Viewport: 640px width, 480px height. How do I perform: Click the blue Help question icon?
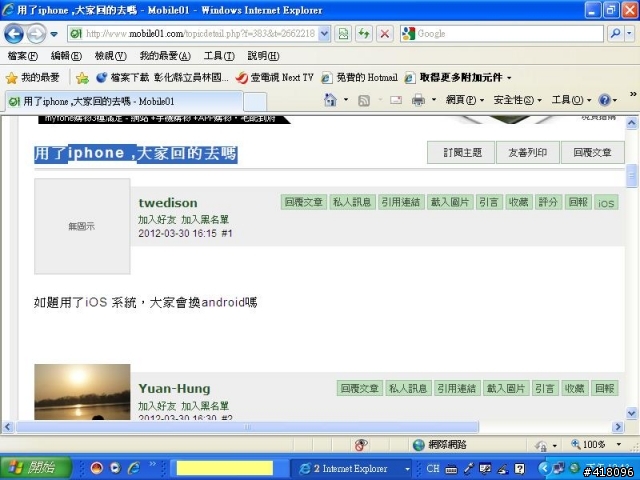604,100
